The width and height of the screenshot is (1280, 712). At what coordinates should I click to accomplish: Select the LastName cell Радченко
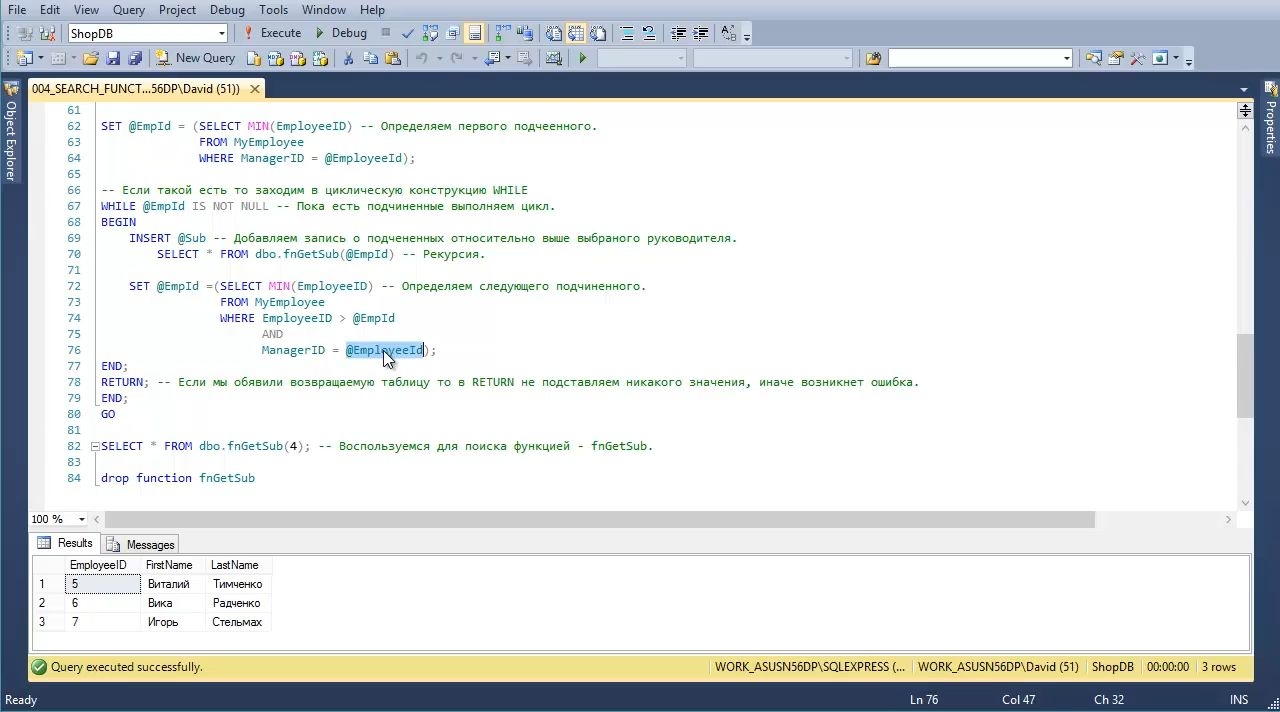click(237, 603)
